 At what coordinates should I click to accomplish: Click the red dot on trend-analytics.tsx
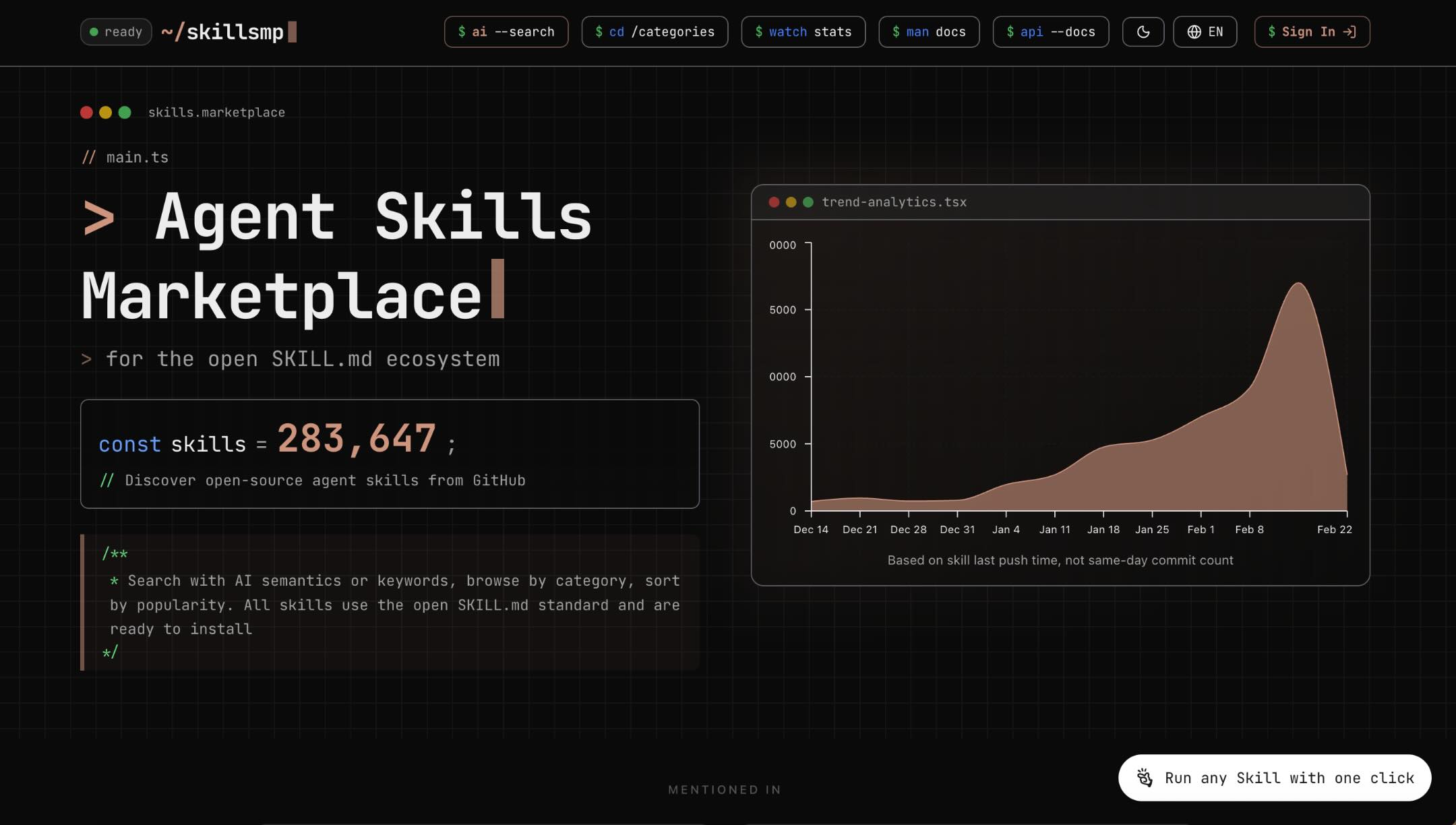click(774, 202)
